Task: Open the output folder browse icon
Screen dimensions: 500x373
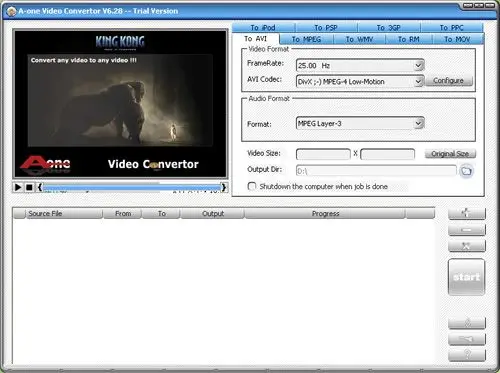Action: click(x=466, y=171)
